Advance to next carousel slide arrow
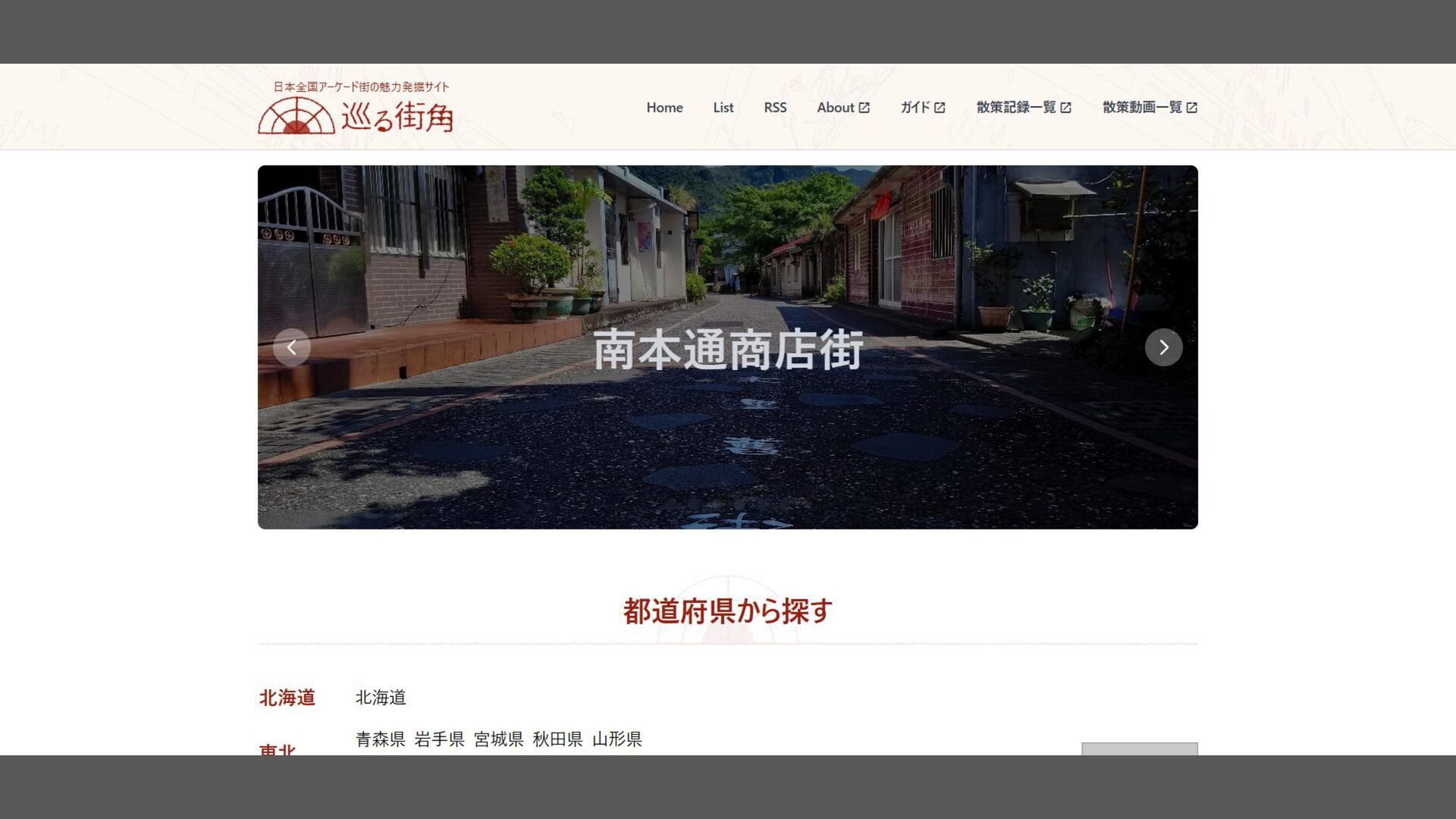The width and height of the screenshot is (1456, 819). [1163, 347]
